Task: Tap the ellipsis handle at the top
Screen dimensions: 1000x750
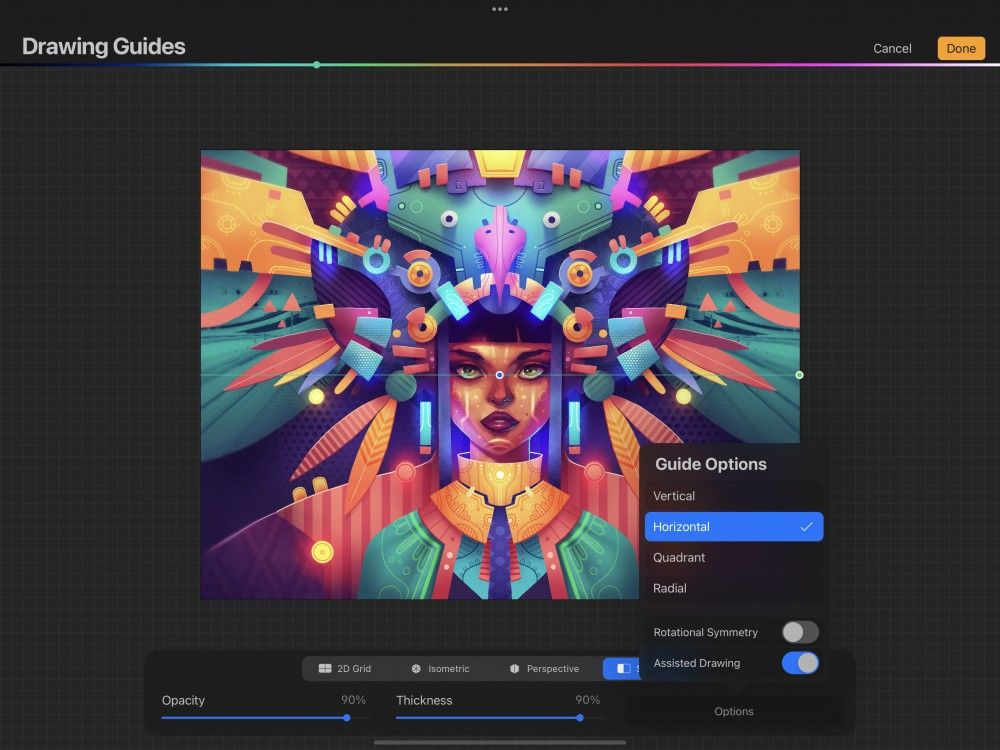Action: click(x=500, y=9)
